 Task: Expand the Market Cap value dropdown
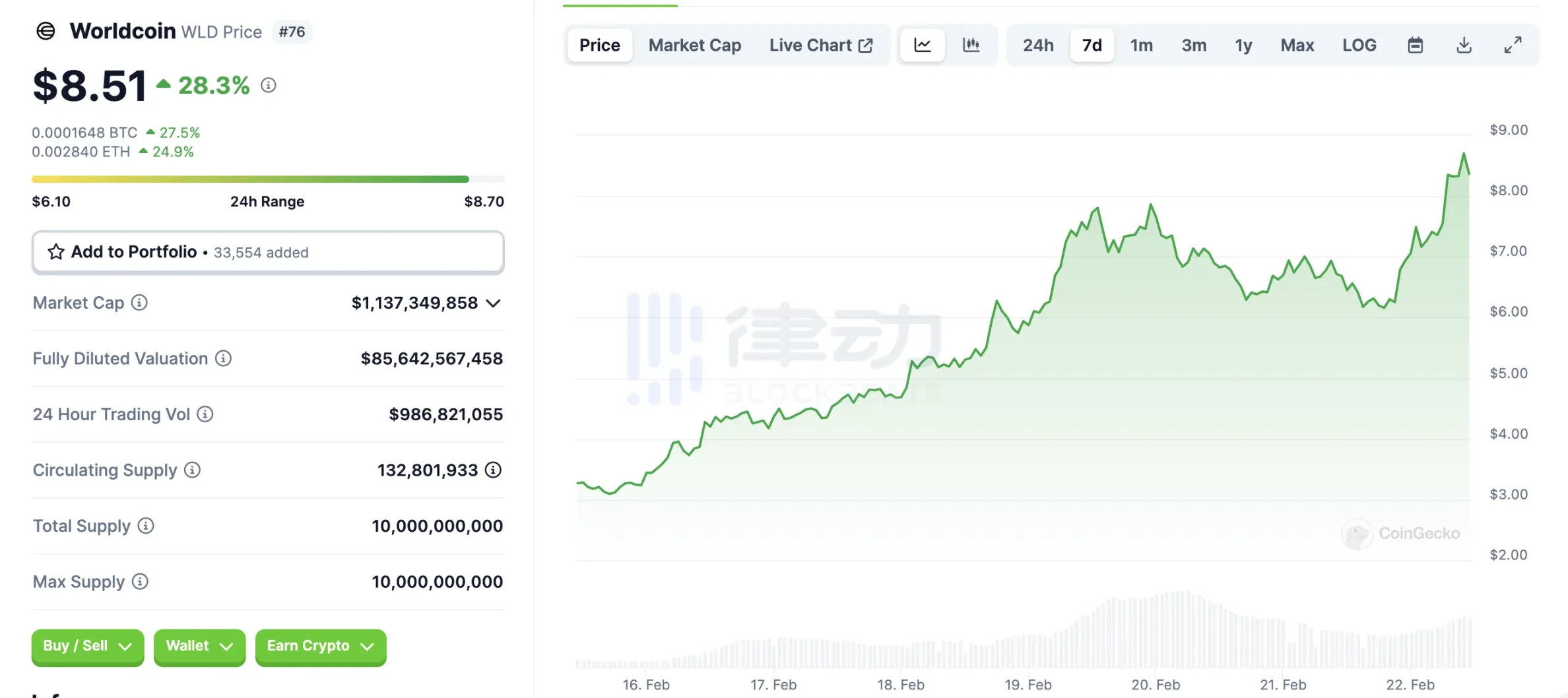pyautogui.click(x=492, y=303)
